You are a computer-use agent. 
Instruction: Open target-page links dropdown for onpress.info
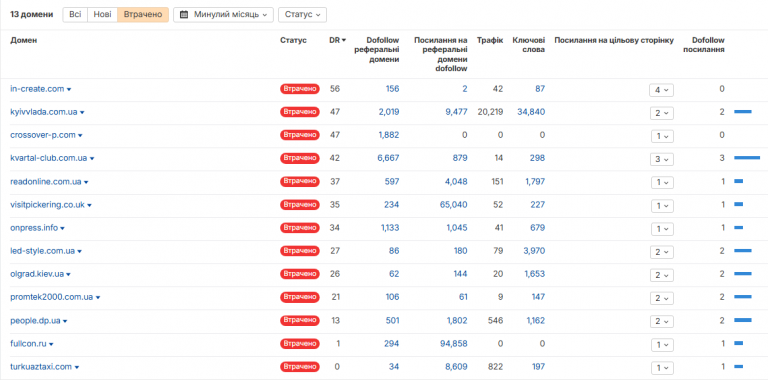click(662, 229)
